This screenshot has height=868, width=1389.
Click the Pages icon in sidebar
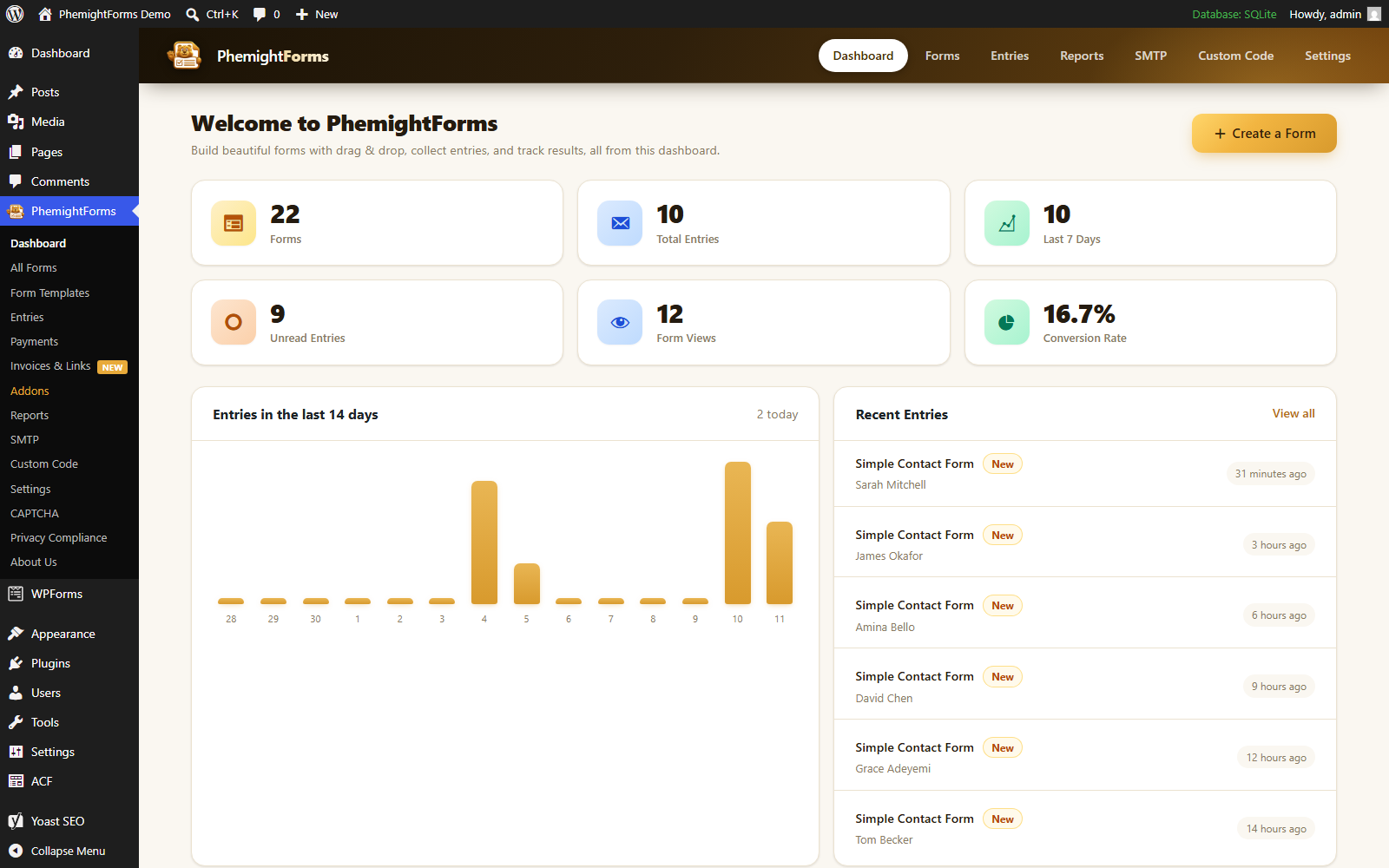[x=16, y=152]
